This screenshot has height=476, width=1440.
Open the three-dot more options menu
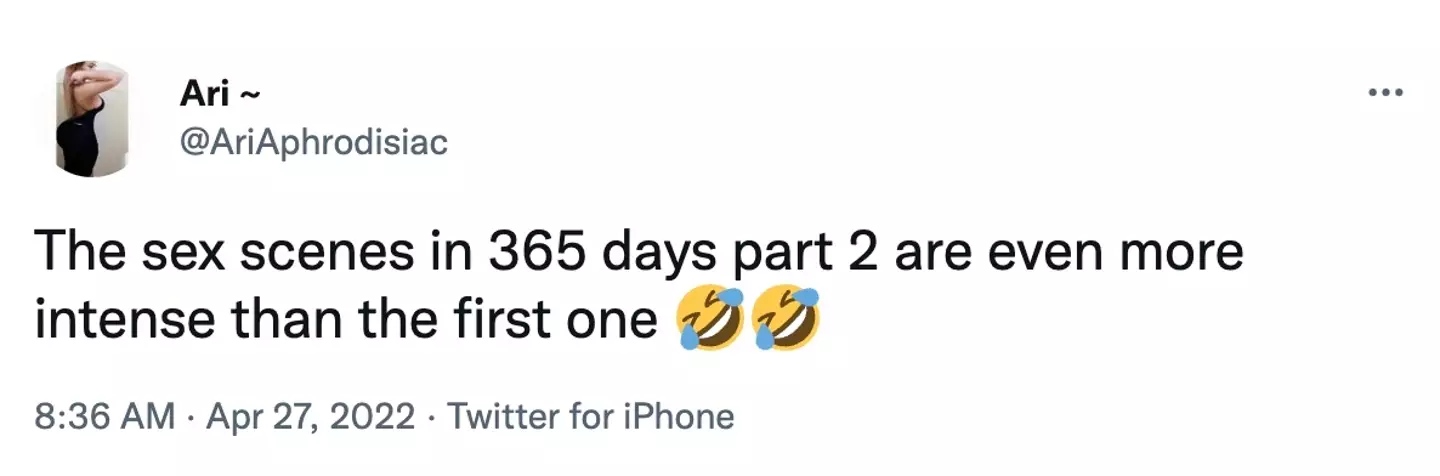1386,93
